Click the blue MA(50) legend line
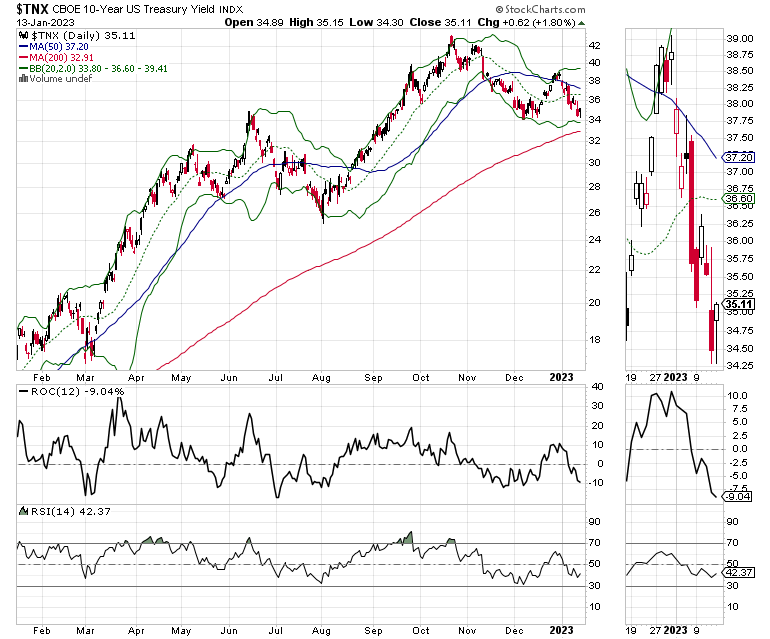Screen dimensions: 770x639 [x=23, y=47]
